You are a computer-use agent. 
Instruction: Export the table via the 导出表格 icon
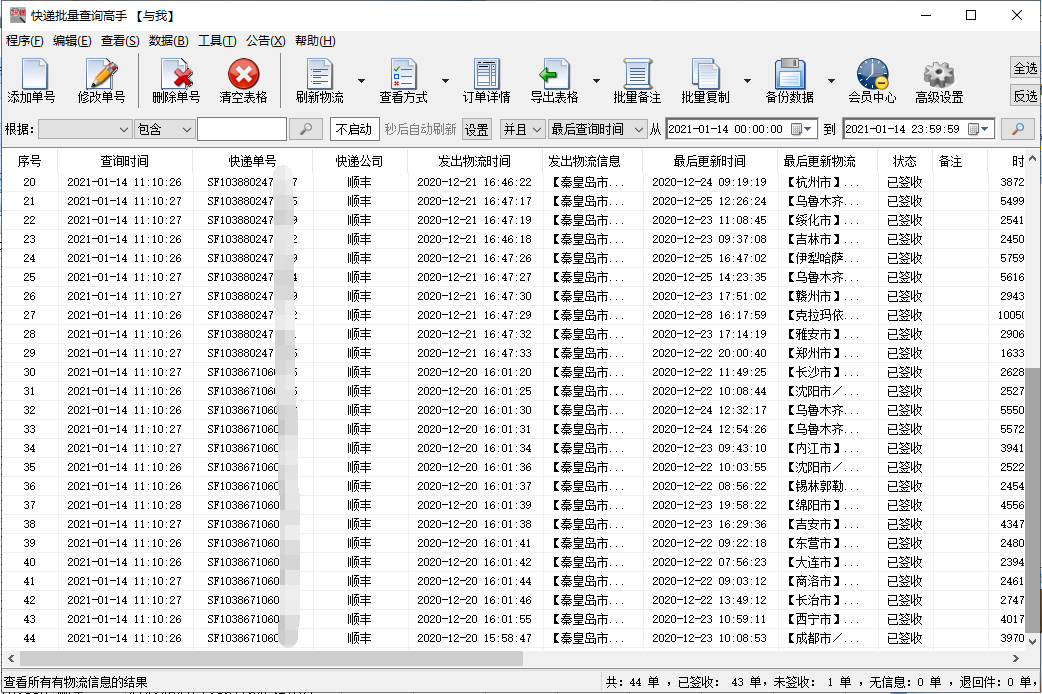(x=557, y=80)
